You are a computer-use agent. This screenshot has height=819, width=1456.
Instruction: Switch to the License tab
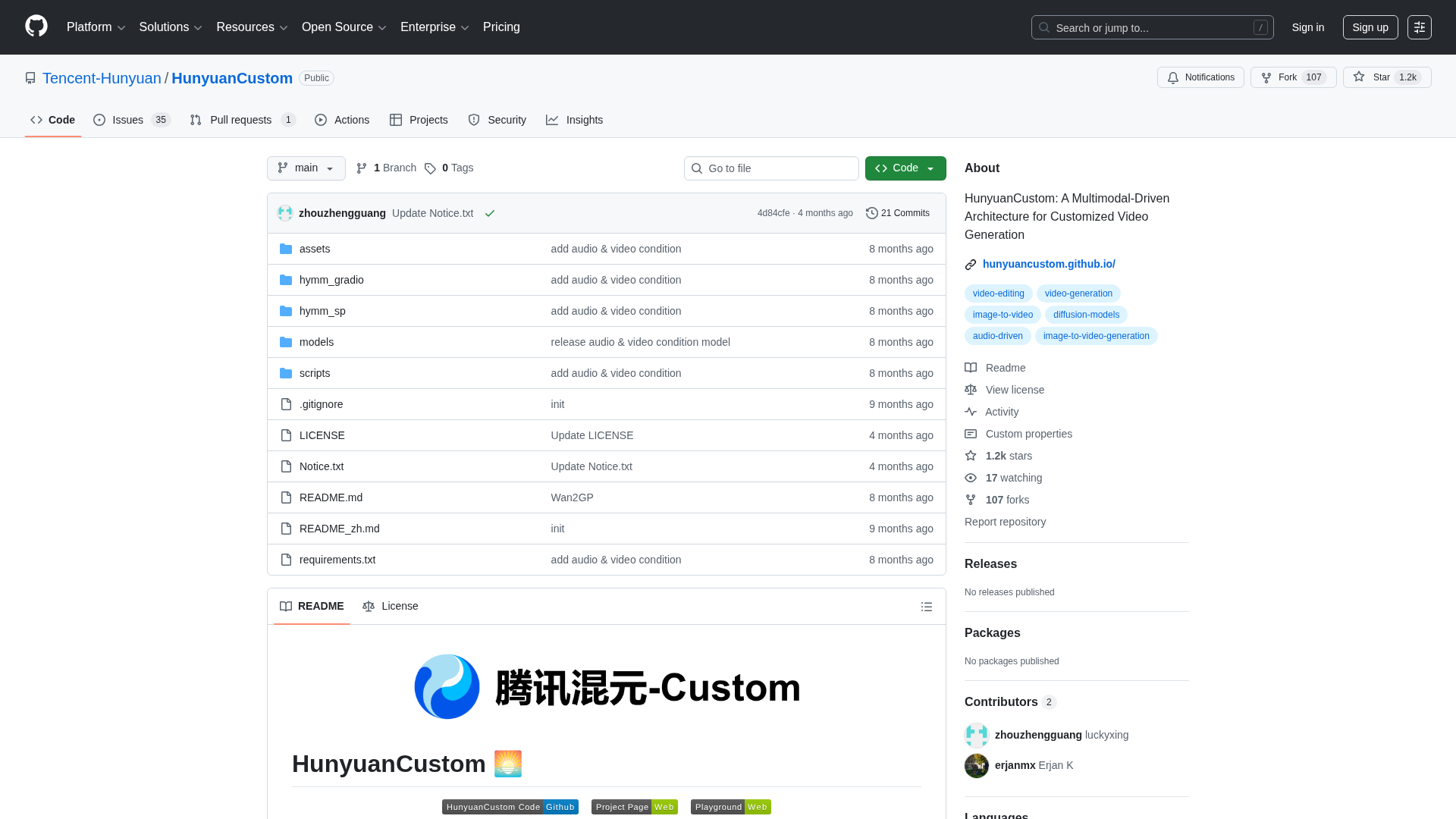(391, 606)
